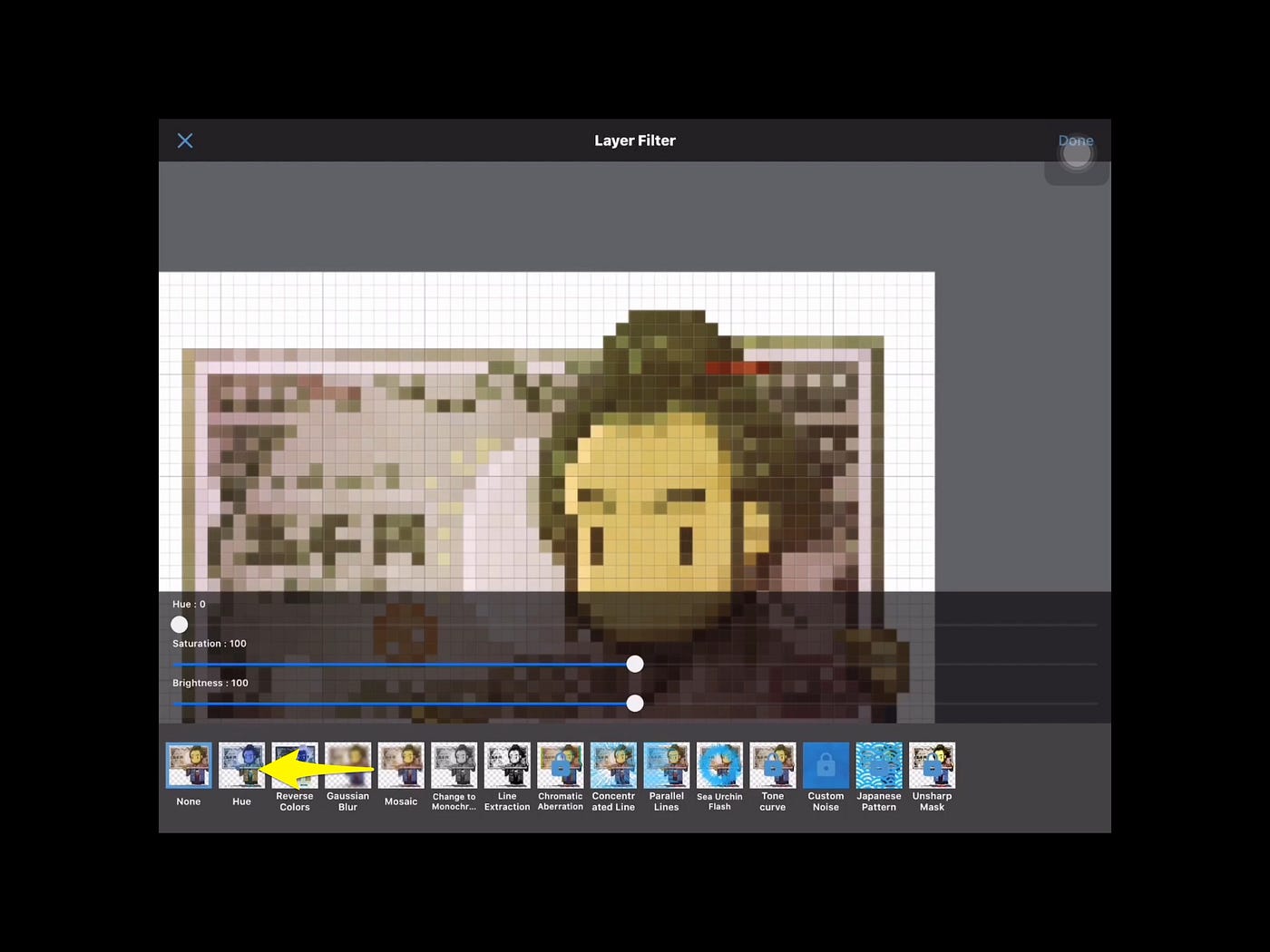1270x952 pixels.
Task: Choose the Concentrated Line filter
Action: pos(613,765)
